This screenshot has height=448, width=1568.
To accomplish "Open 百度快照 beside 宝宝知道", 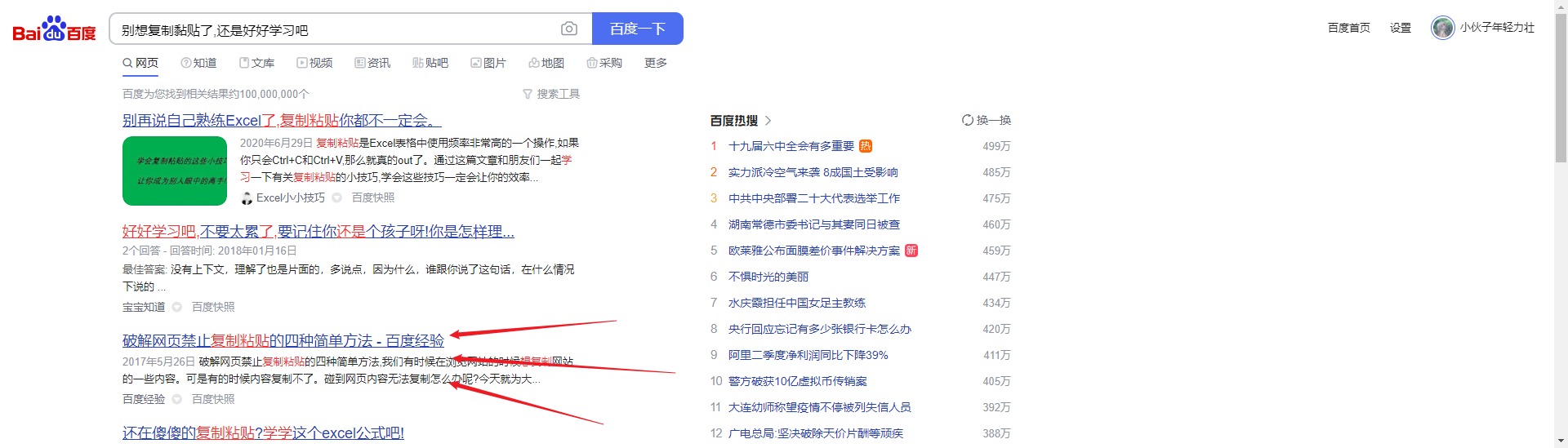I will pyautogui.click(x=213, y=307).
